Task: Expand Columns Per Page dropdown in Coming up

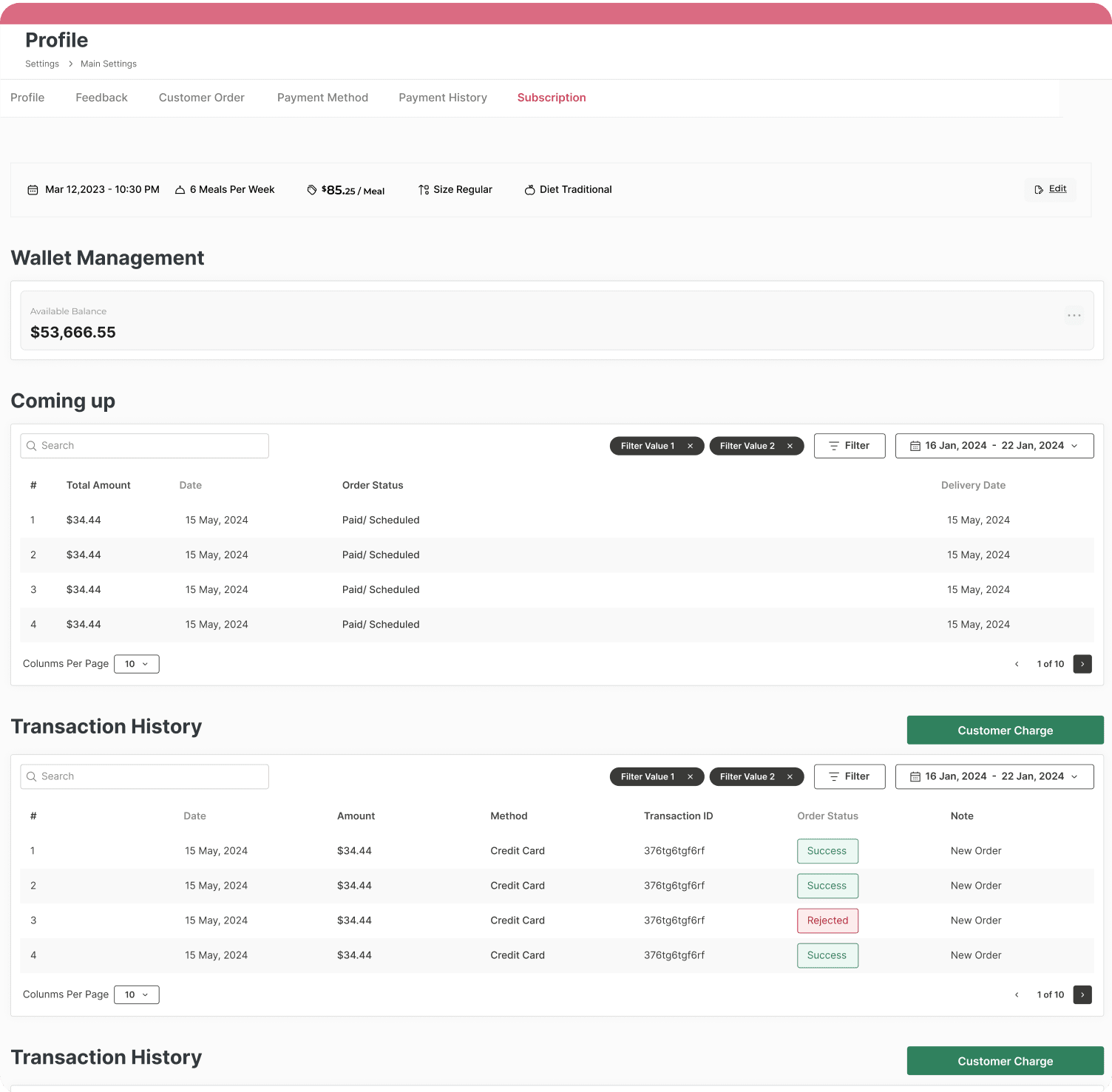Action: pos(137,664)
